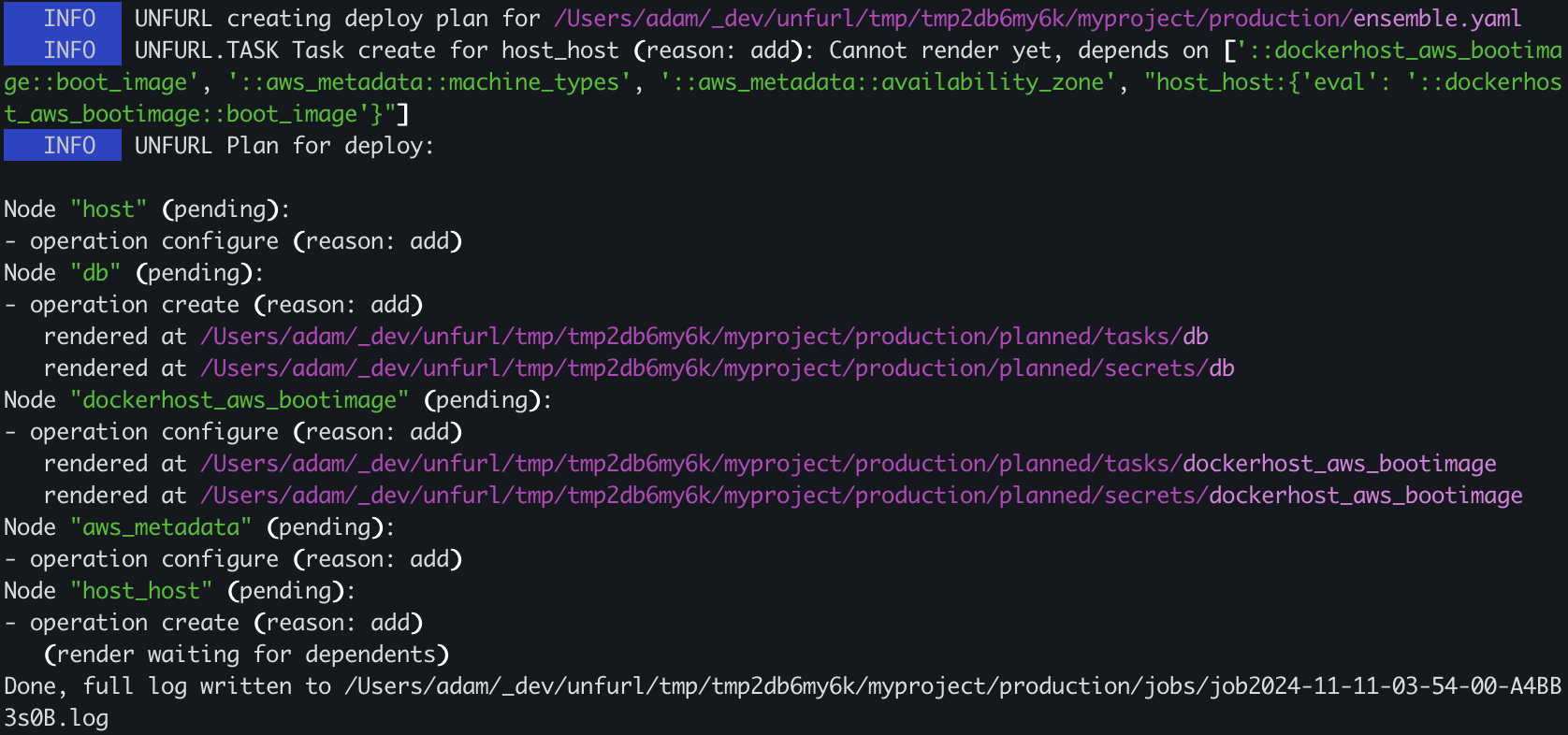Screen dimensions: 1568x735
Task: Open the planned/secrets/dockerhost_aws_bootimage path
Action: click(x=862, y=496)
